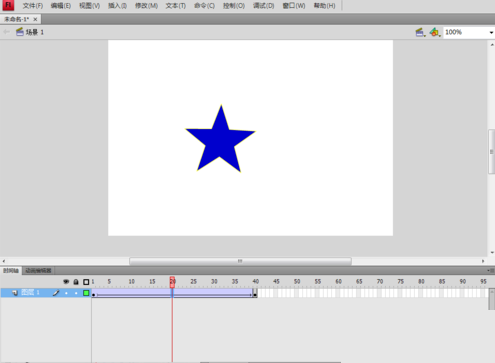Click frame number 60 on timeline ruler
The width and height of the screenshot is (495, 363).
[x=338, y=282]
